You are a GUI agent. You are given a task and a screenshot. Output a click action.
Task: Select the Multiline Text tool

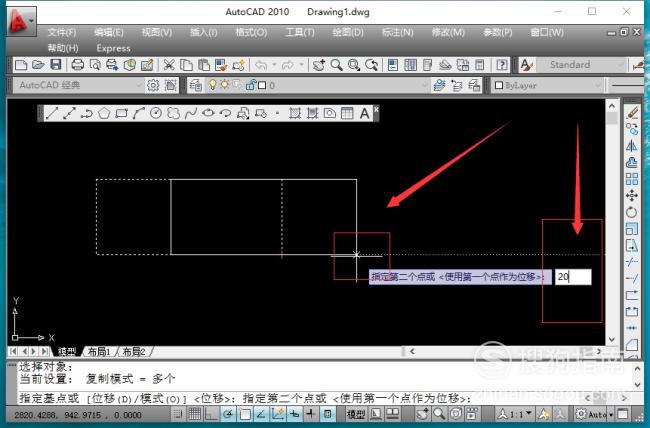point(364,113)
